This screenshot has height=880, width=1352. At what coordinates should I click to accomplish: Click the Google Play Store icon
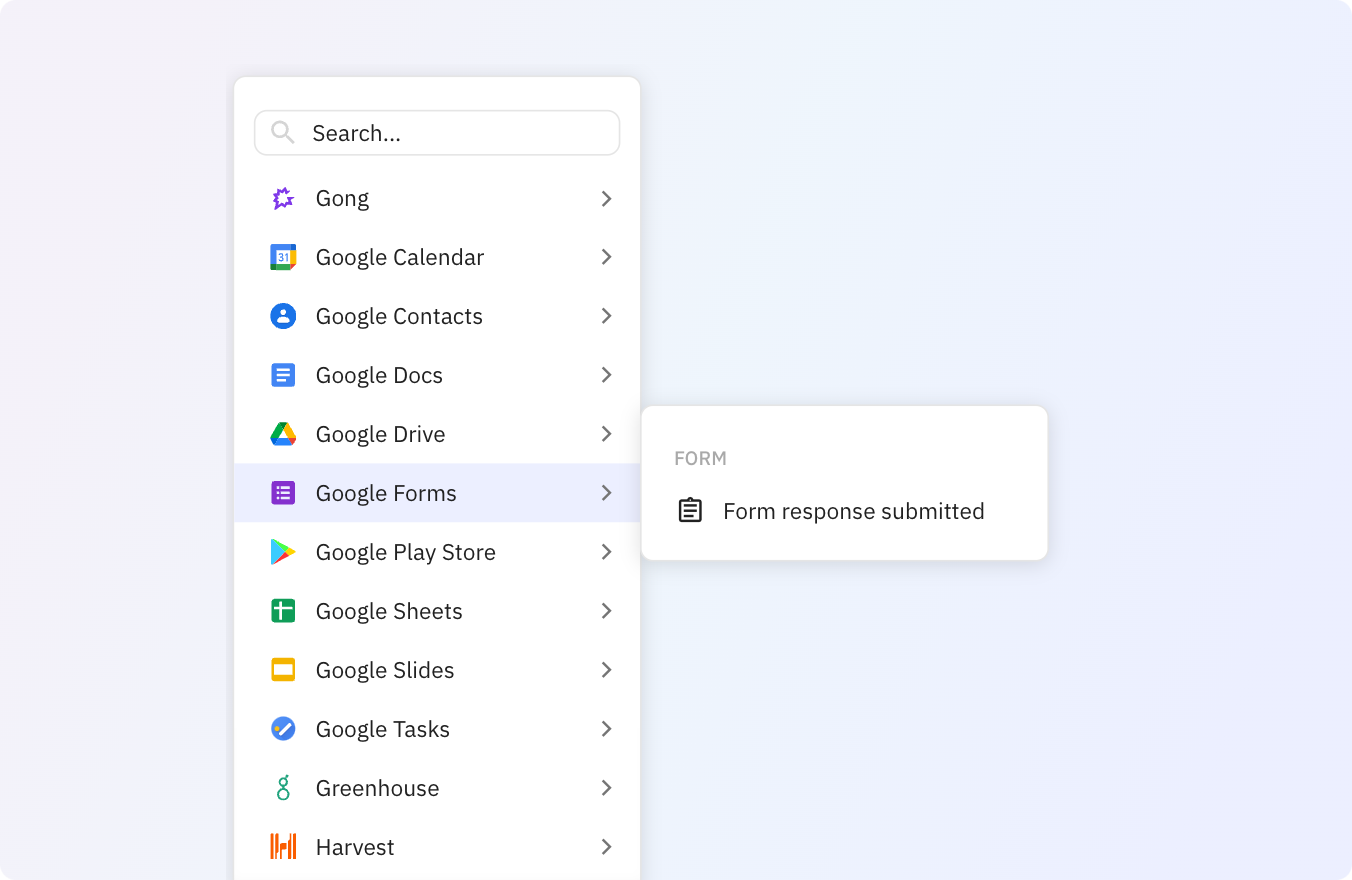[283, 552]
